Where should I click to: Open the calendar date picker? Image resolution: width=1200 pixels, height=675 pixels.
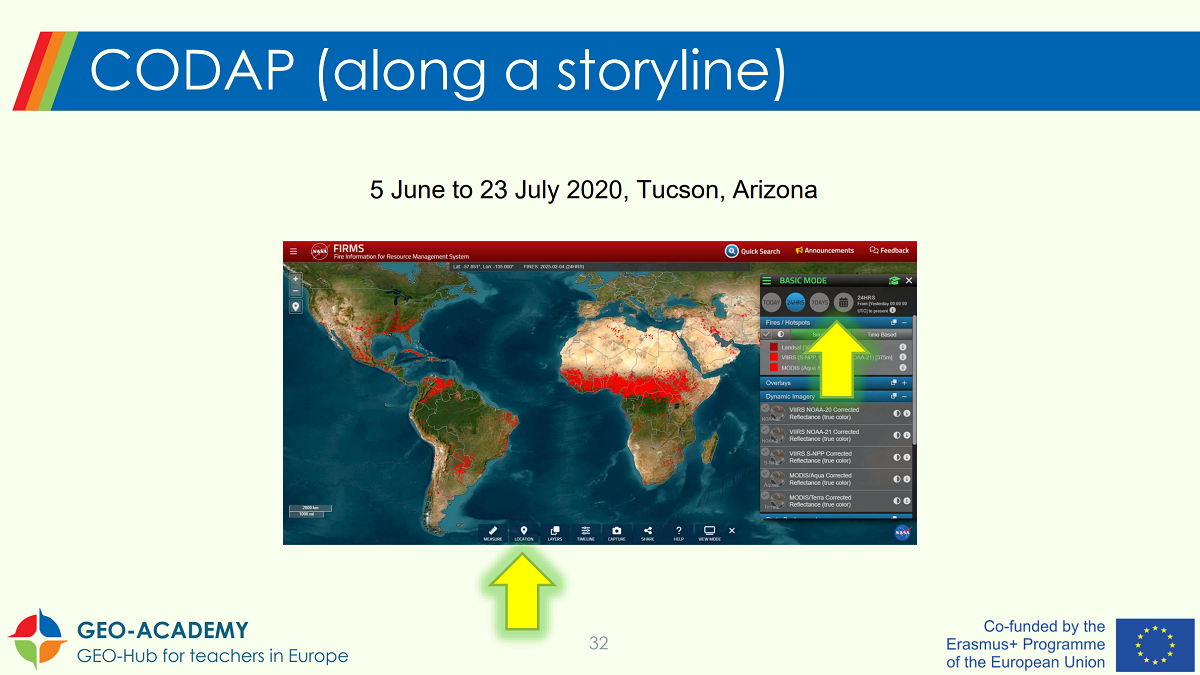843,301
